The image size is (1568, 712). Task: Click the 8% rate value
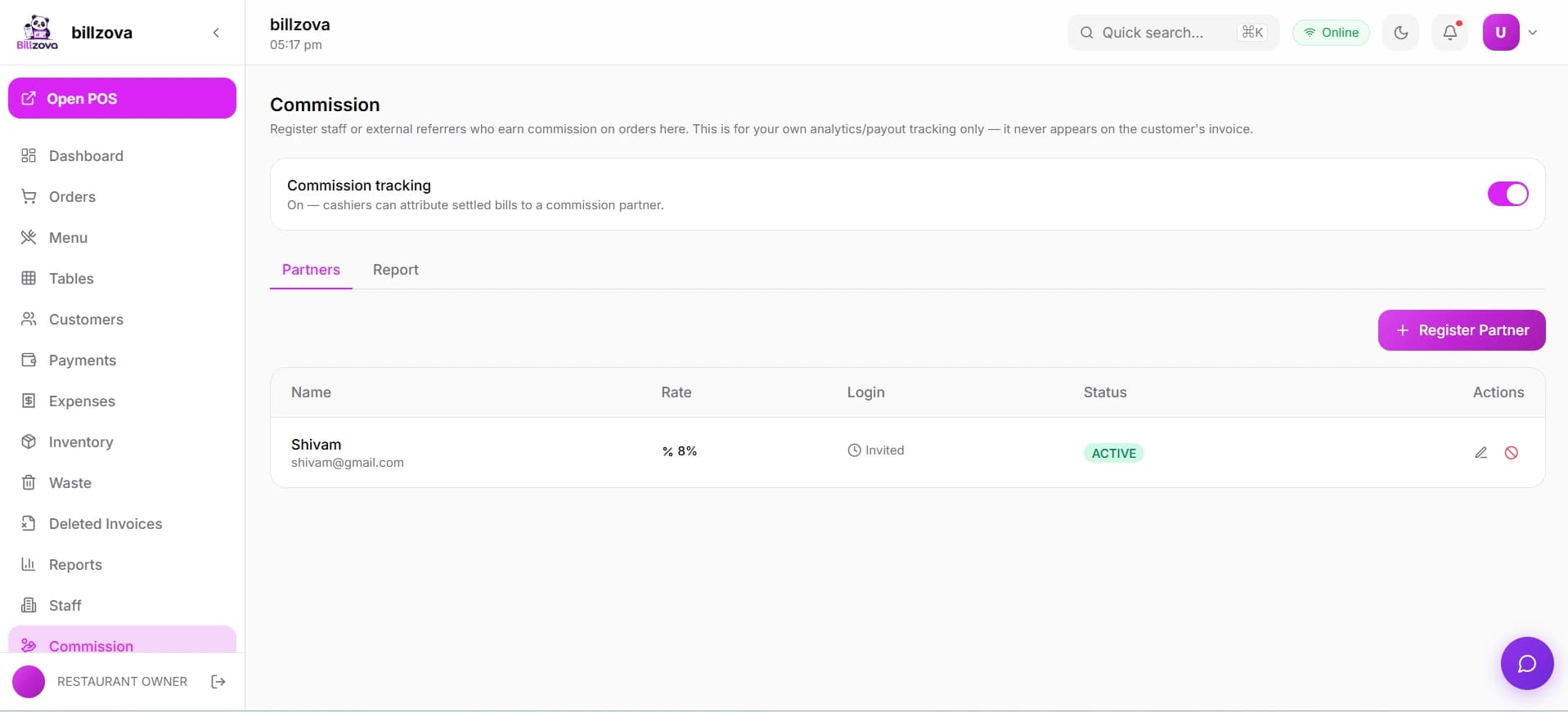(x=680, y=451)
